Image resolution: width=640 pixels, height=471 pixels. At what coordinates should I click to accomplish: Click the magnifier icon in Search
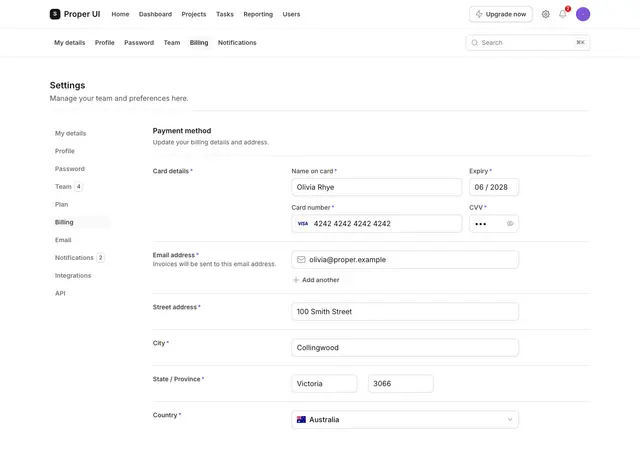475,43
